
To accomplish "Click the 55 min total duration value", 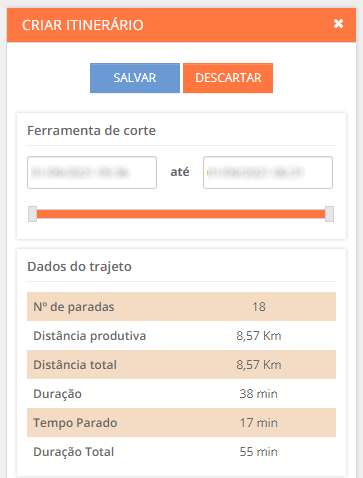I will coord(259,452).
